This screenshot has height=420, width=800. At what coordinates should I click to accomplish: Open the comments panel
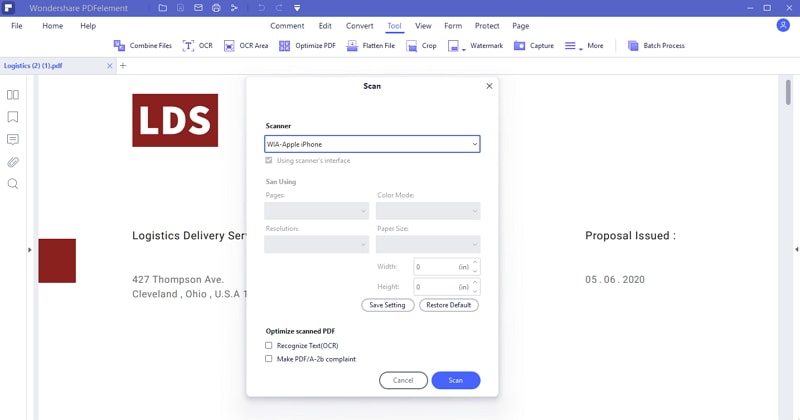[x=13, y=139]
